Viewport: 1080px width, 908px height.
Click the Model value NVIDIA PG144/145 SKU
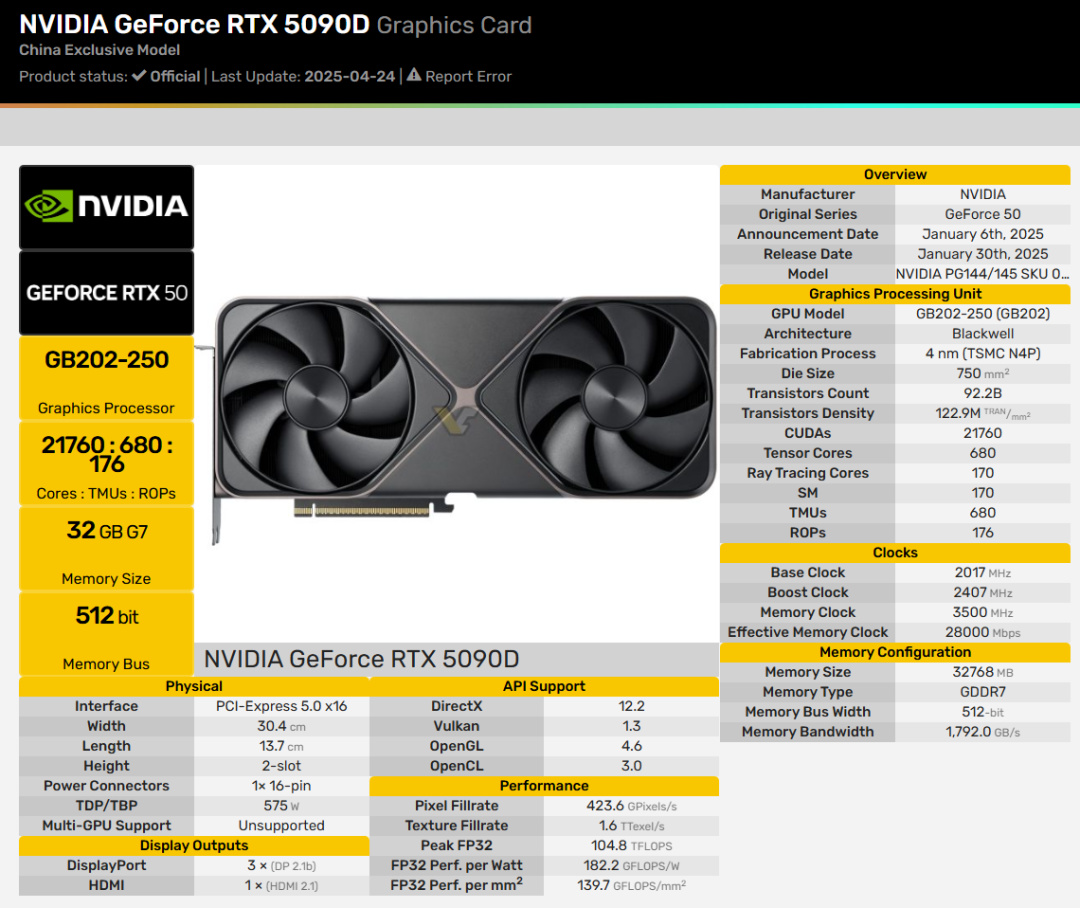(x=983, y=274)
